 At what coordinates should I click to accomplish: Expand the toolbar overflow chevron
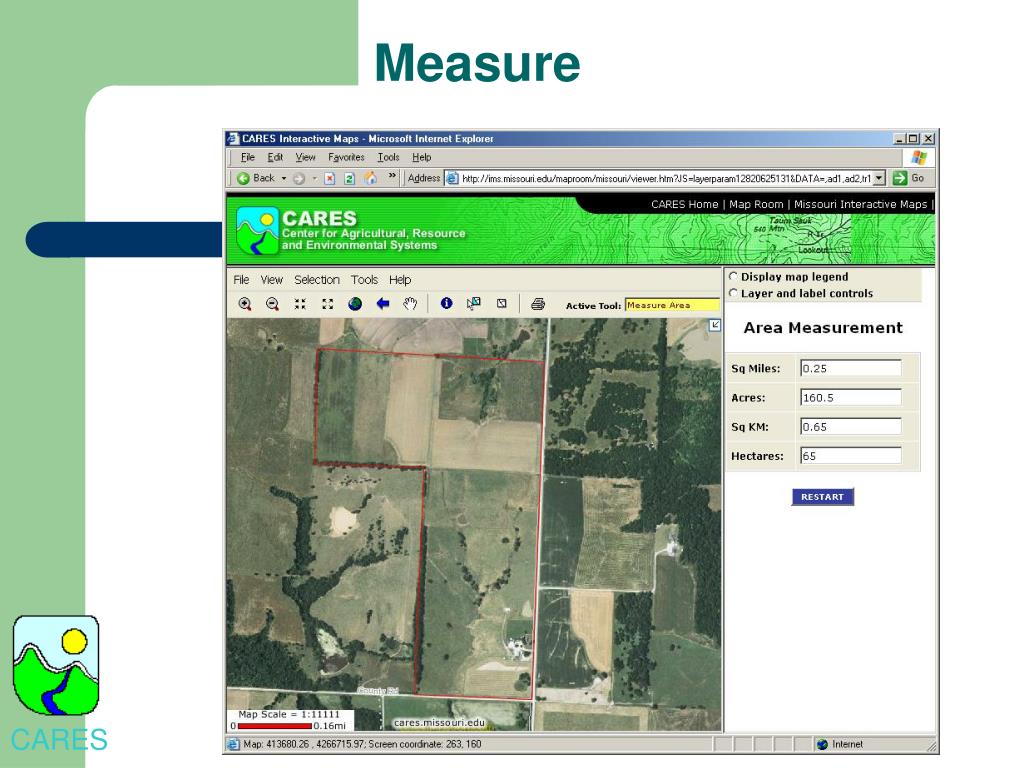[x=392, y=176]
